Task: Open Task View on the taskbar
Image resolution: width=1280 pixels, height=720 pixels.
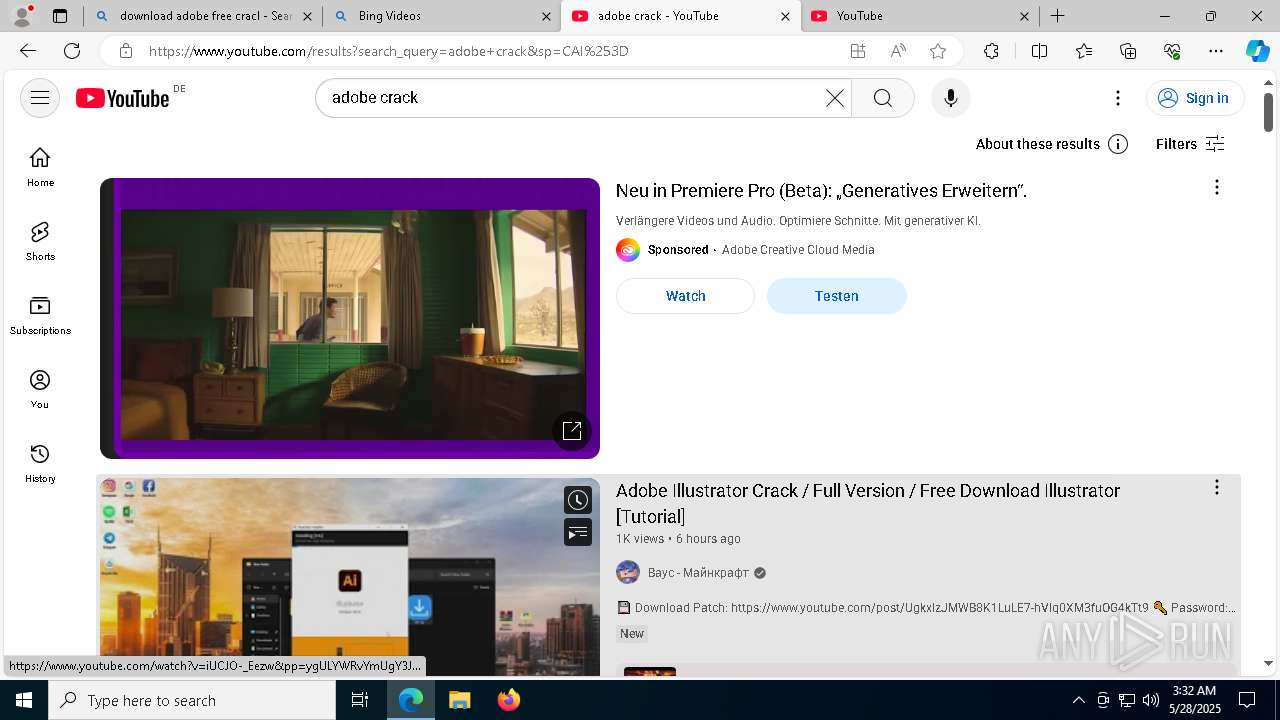Action: pyautogui.click(x=360, y=700)
